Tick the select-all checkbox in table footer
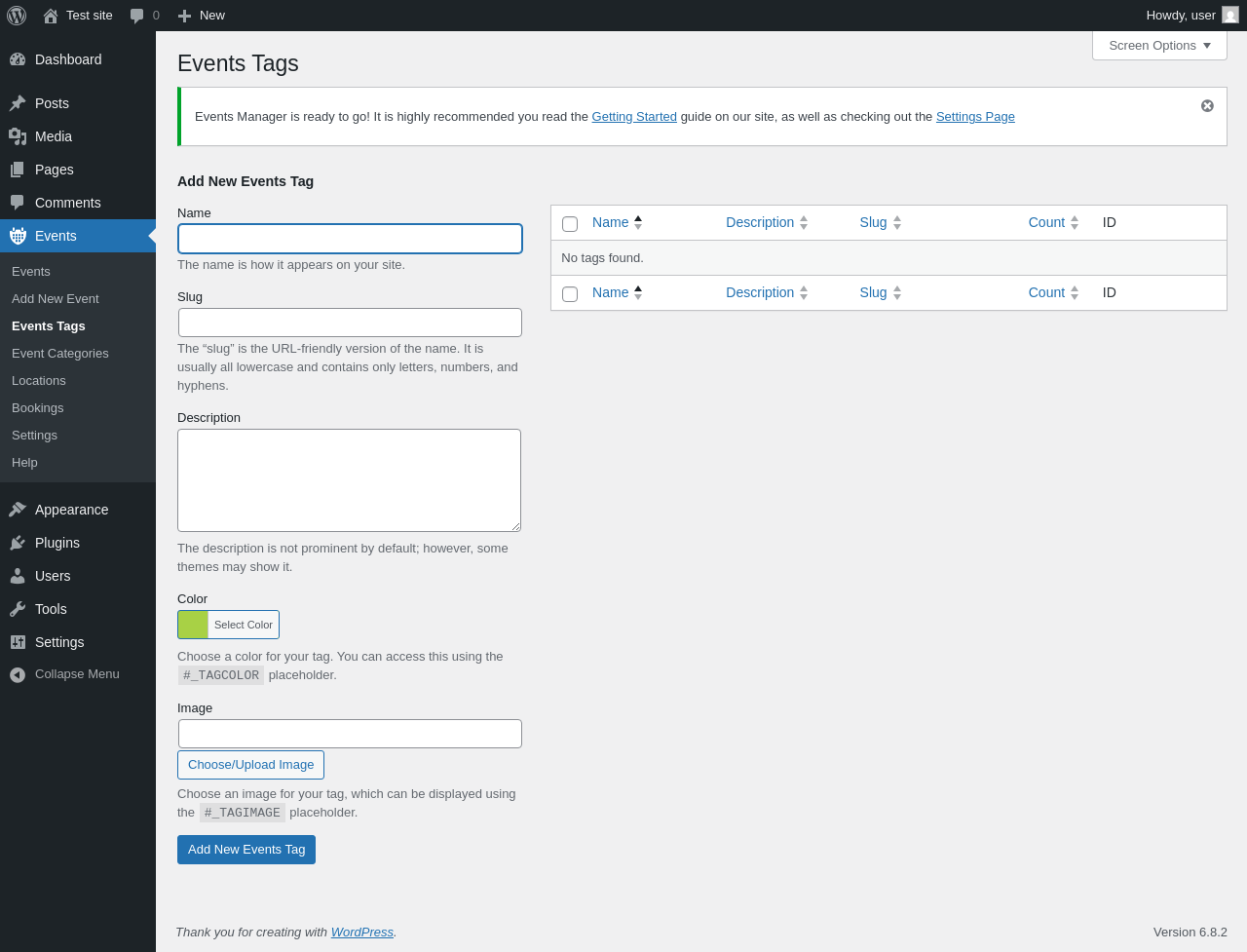The width and height of the screenshot is (1247, 952). click(x=570, y=294)
